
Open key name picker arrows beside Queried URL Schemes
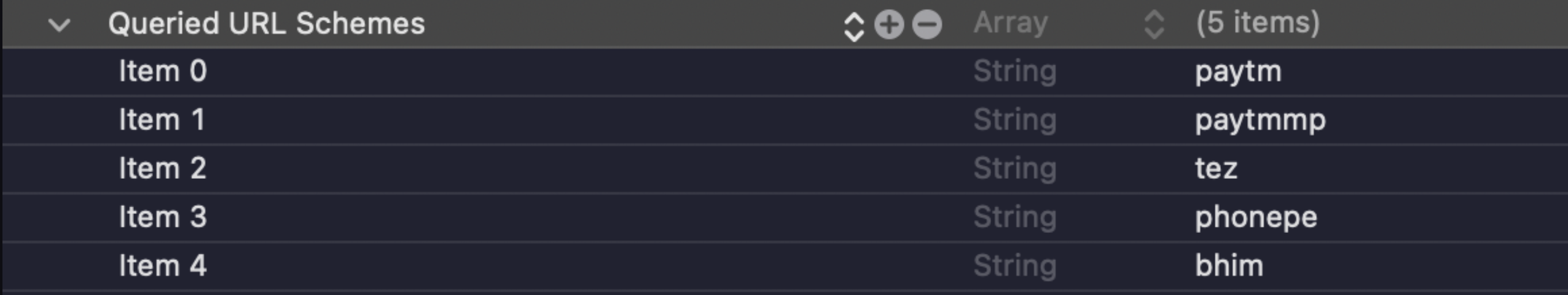pos(853,26)
